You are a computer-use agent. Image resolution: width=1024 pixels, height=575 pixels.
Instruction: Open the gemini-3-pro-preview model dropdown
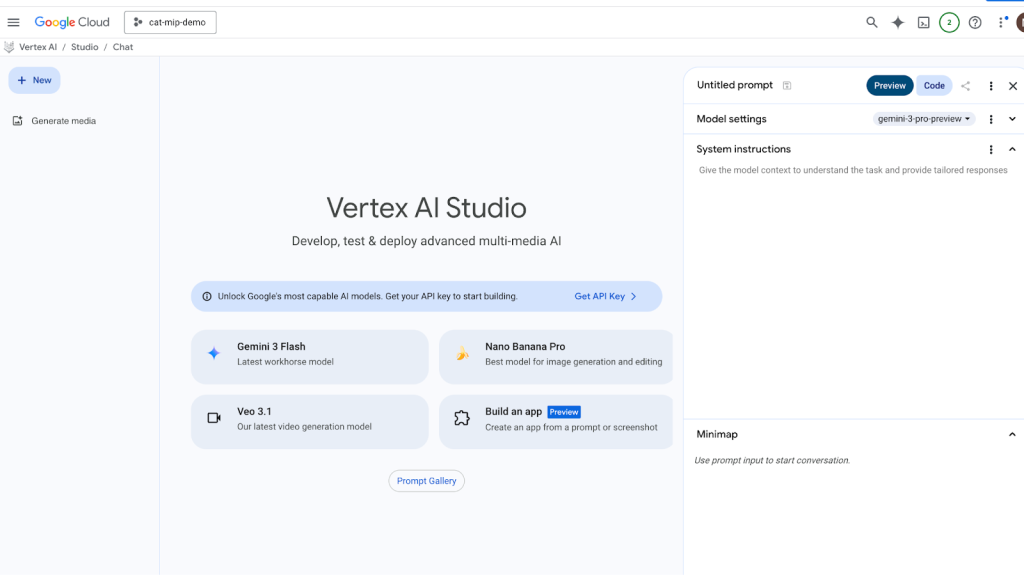[x=924, y=119]
